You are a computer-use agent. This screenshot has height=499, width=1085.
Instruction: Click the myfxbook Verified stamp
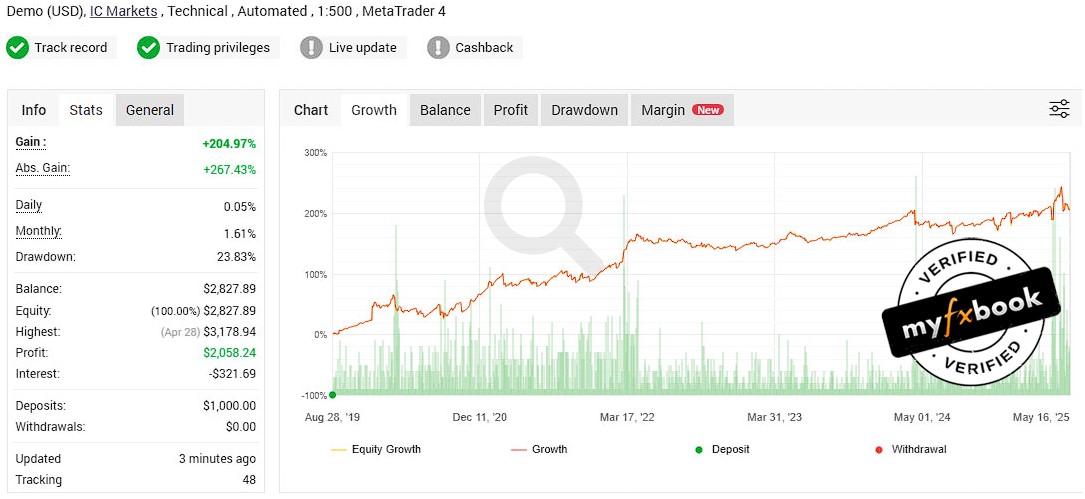pos(969,310)
